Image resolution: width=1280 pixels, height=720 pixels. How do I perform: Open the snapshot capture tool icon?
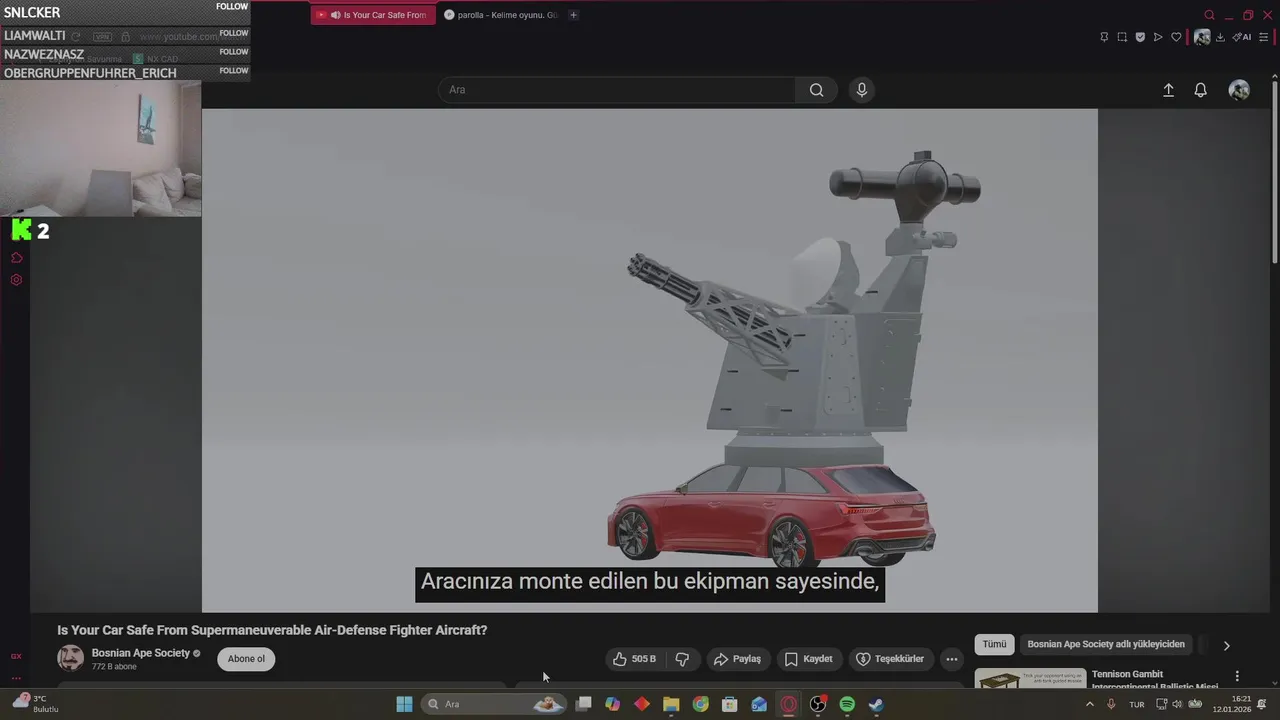click(1122, 37)
